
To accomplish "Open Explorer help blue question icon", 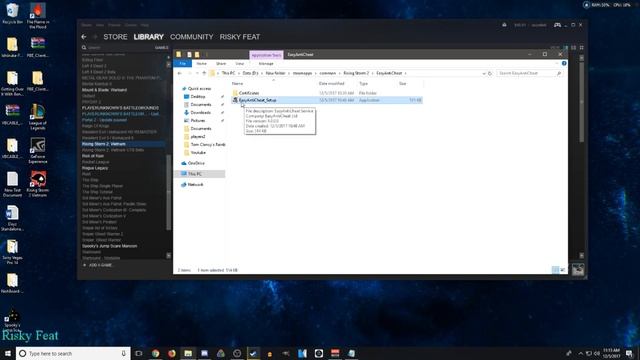I will [564, 63].
